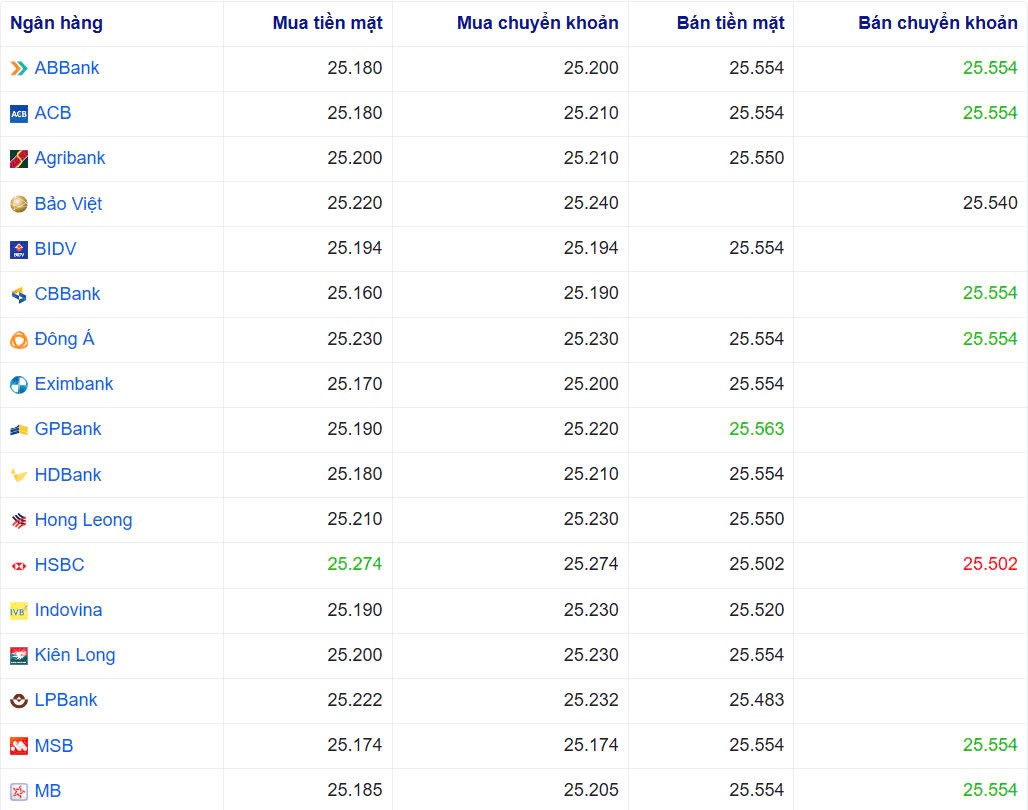Sort by Bán chuyển khoản column header

click(937, 23)
